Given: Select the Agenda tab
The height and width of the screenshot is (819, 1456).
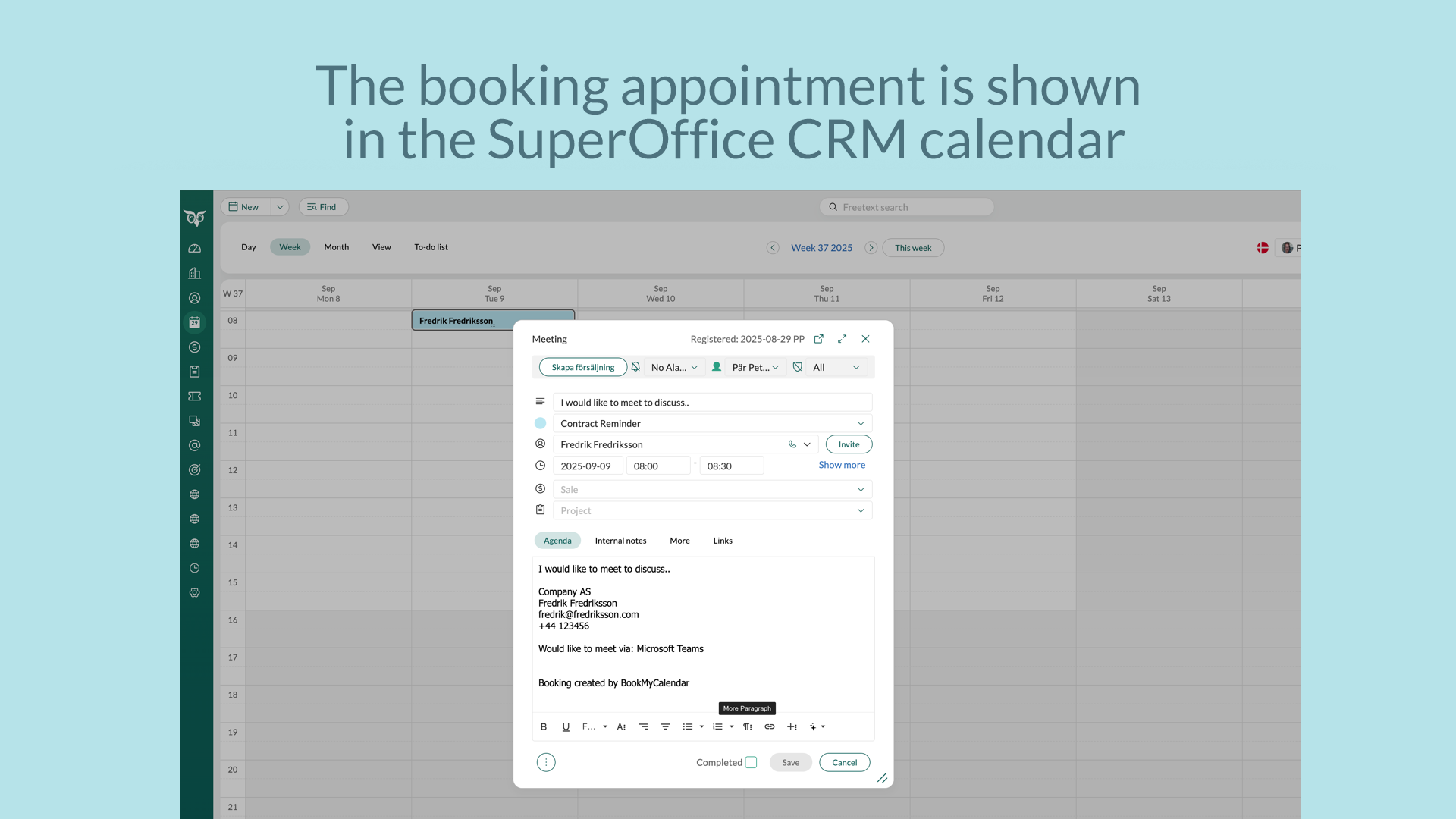Looking at the screenshot, I should pos(557,541).
